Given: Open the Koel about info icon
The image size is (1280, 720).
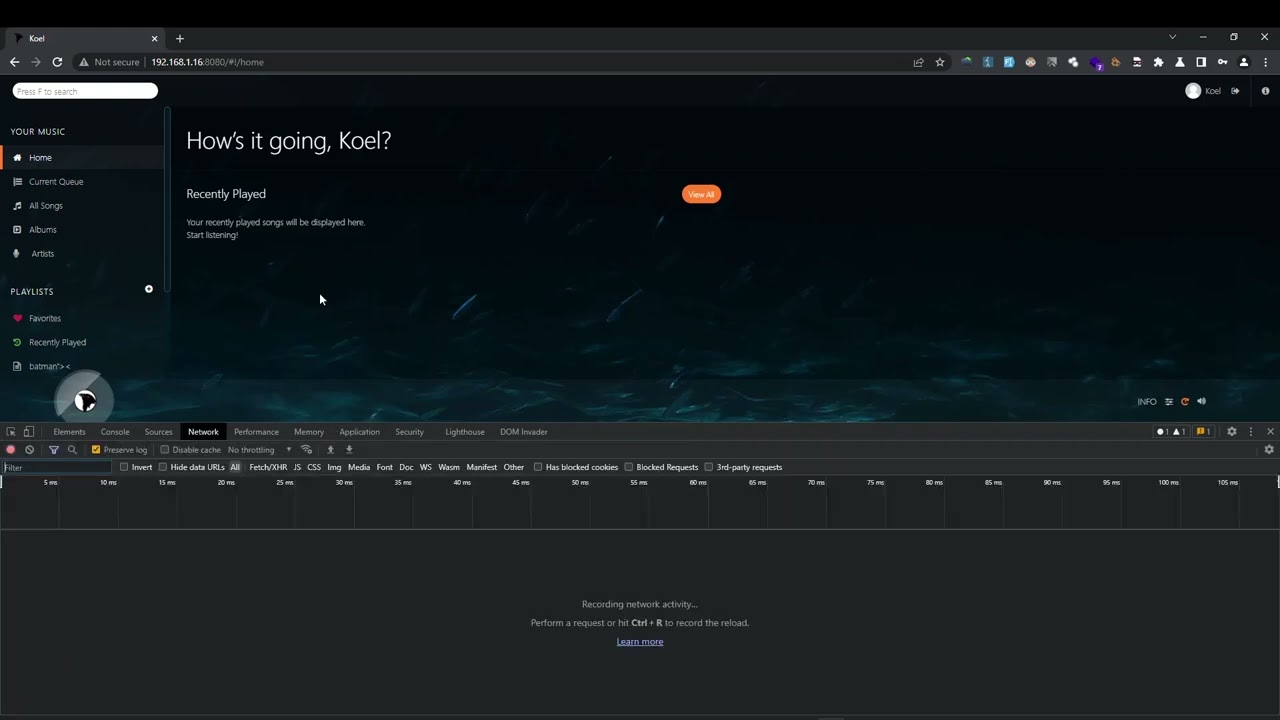Looking at the screenshot, I should coord(1265,91).
